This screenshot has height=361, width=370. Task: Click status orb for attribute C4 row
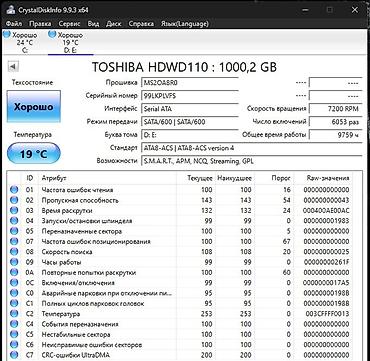[14, 324]
